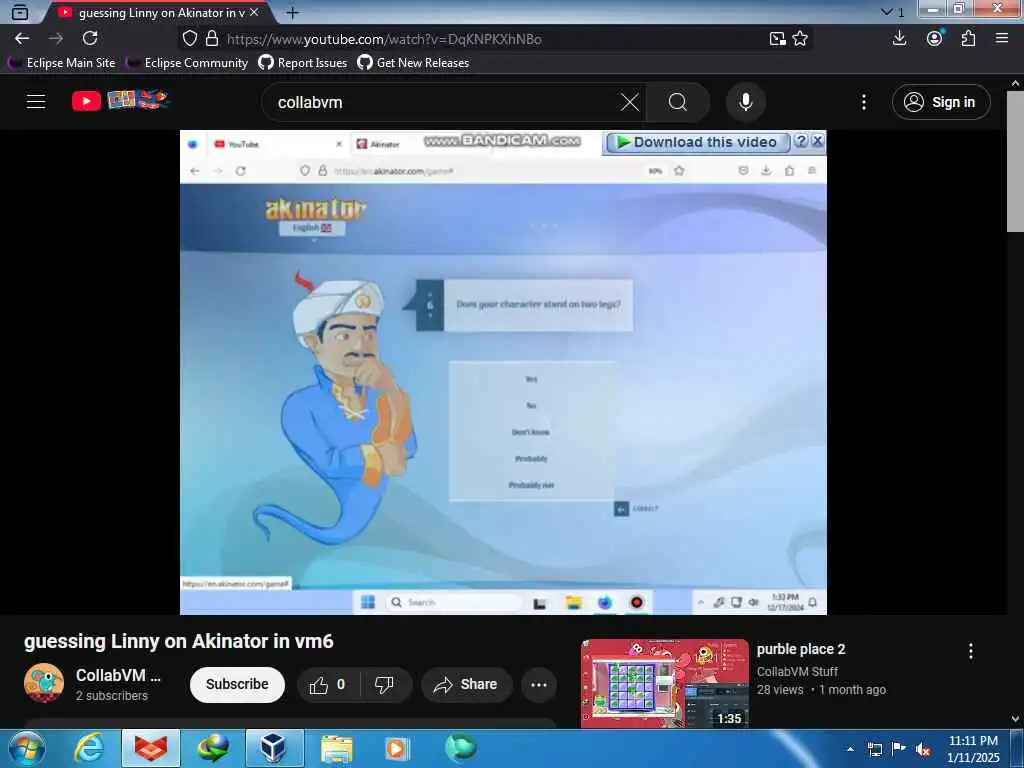
Task: Share this video
Action: click(466, 684)
